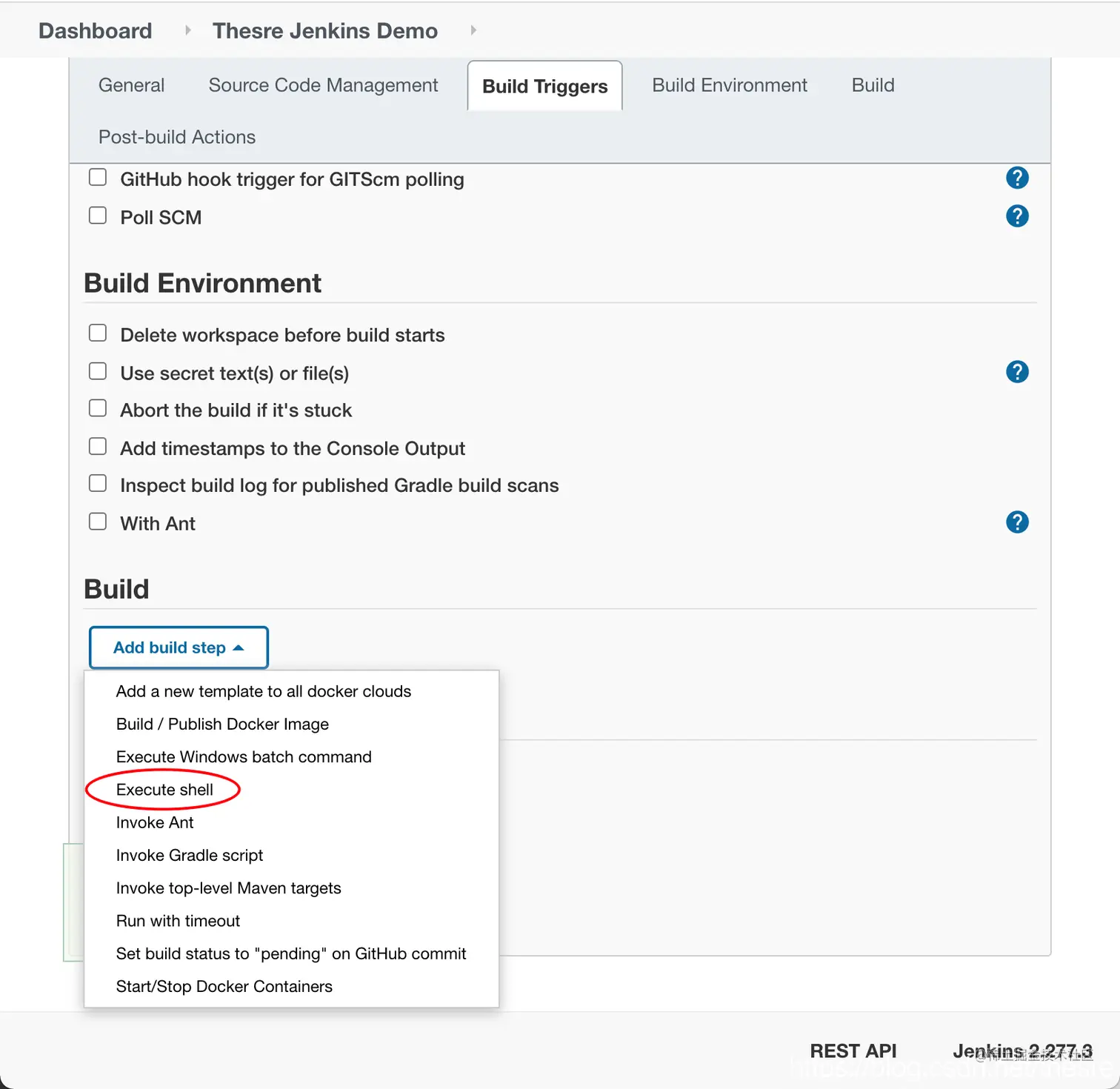
Task: Select Build / Publish Docker Image
Action: [291, 724]
